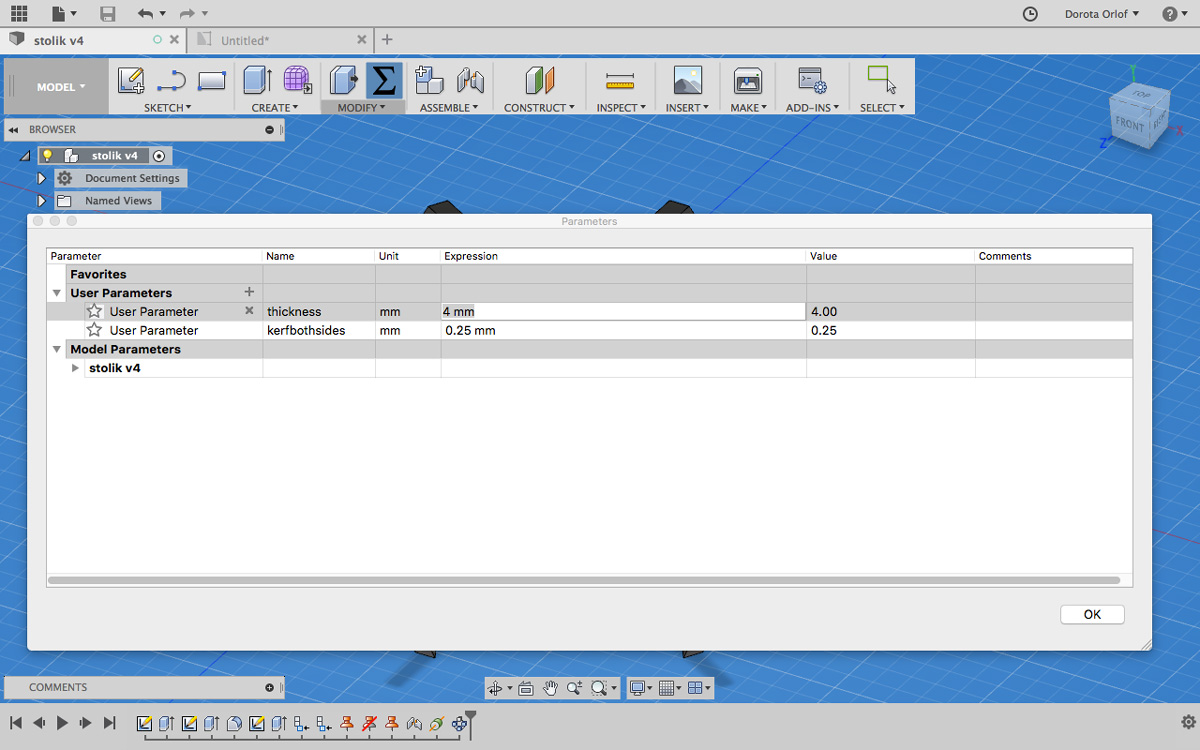Image resolution: width=1200 pixels, height=750 pixels.
Task: Open Viewports layout dropdown
Action: pyautogui.click(x=699, y=688)
